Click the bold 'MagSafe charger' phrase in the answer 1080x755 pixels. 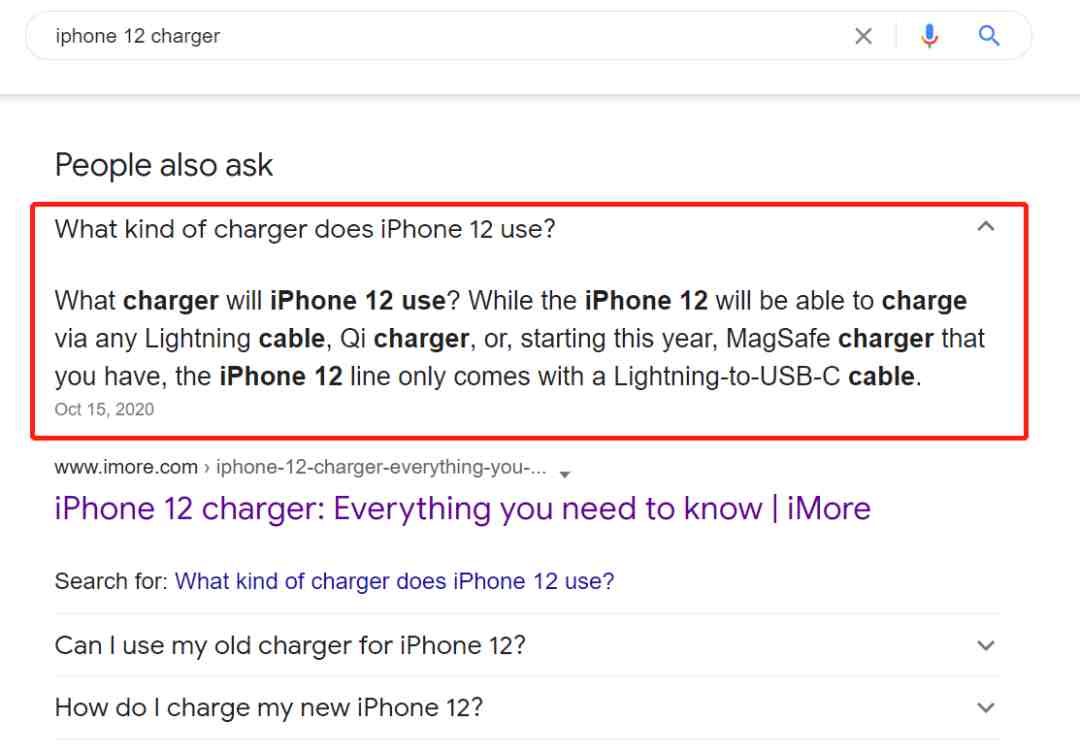click(x=829, y=339)
